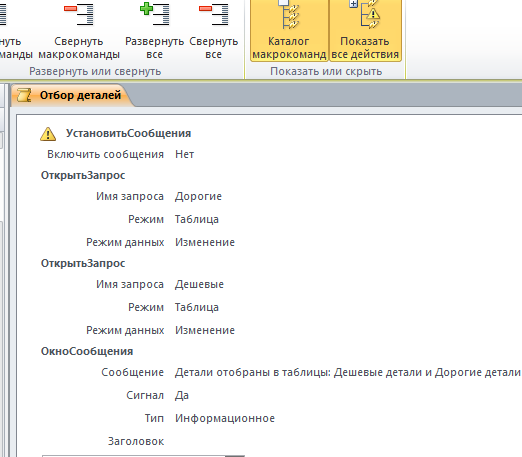522x457 pixels.
Task: Click the warning icon beside УстановитьСообщения
Action: [x=48, y=134]
